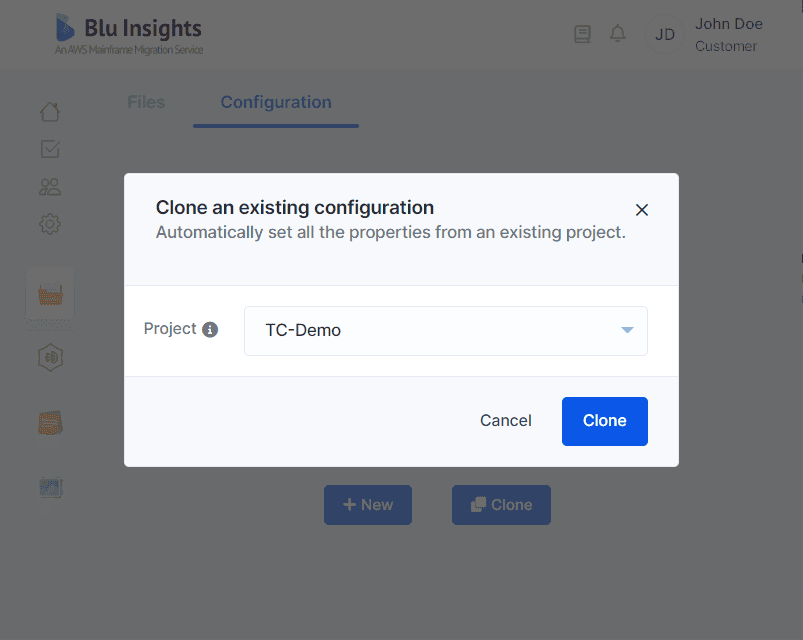Expand the TC-Demo project dropdown
Image resolution: width=803 pixels, height=640 pixels.
coord(446,331)
